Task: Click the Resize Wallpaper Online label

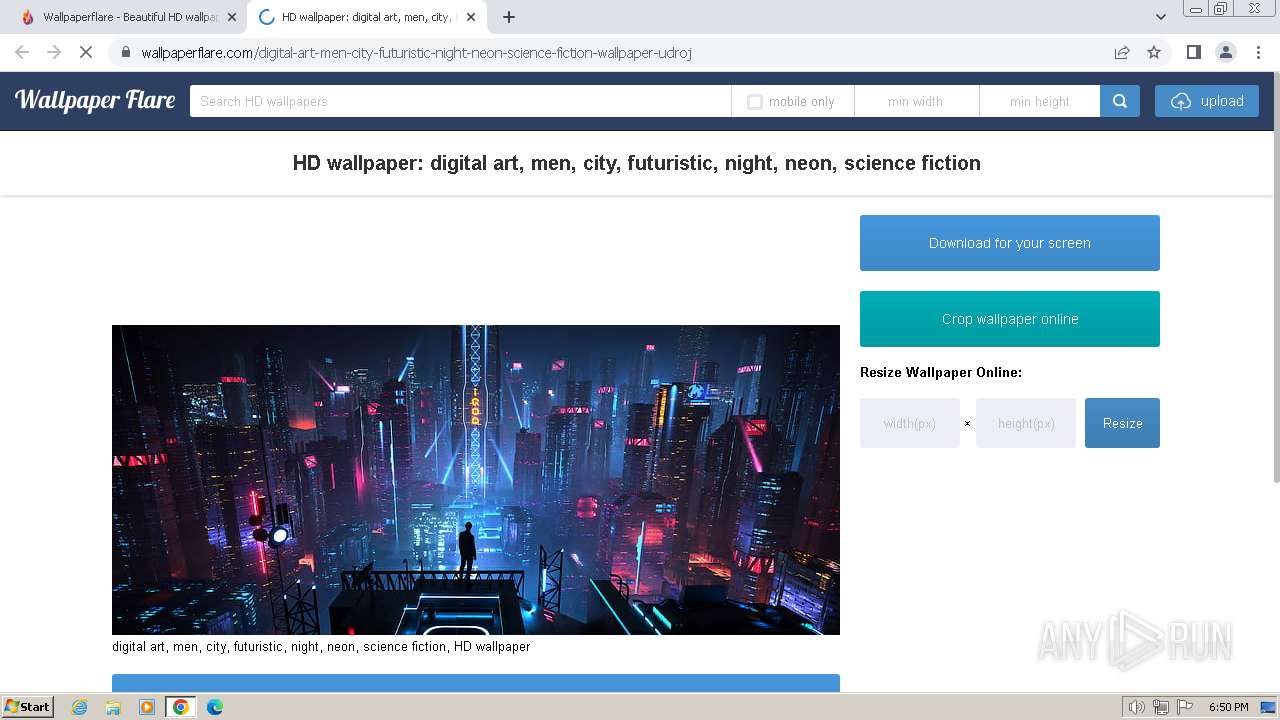Action: (941, 372)
